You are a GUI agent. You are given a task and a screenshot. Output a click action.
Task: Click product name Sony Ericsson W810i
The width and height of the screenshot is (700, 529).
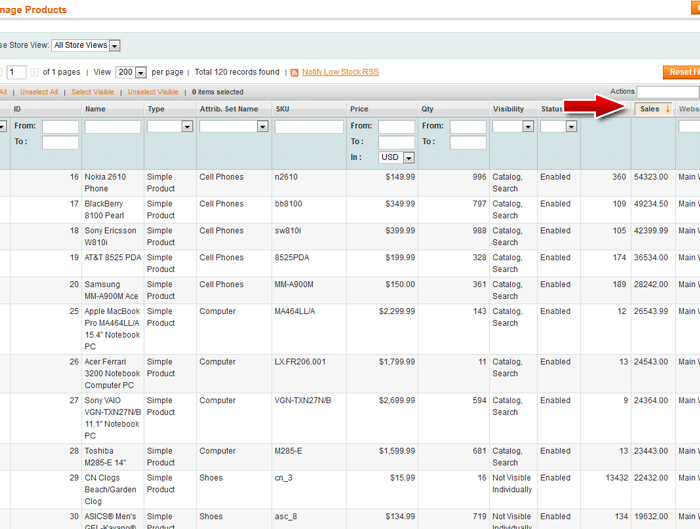(x=110, y=236)
